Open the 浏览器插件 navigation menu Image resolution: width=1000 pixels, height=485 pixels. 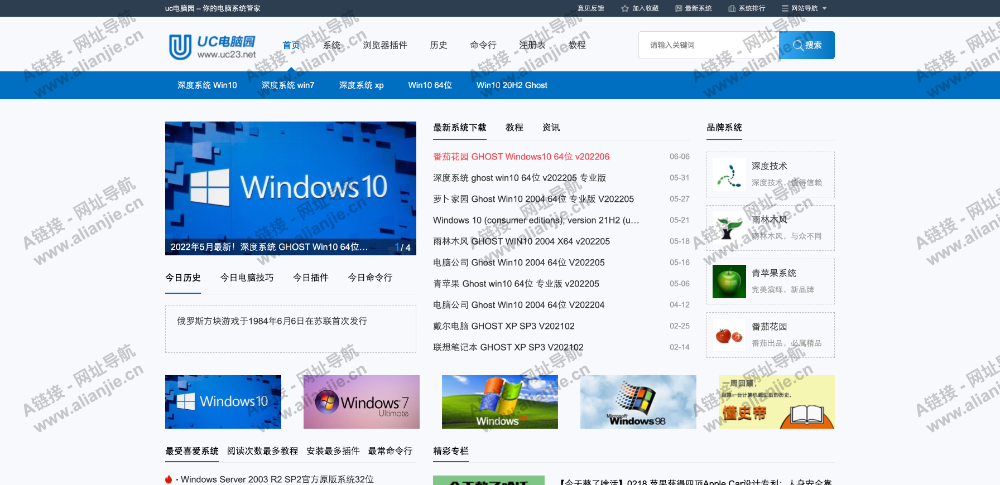coord(384,45)
